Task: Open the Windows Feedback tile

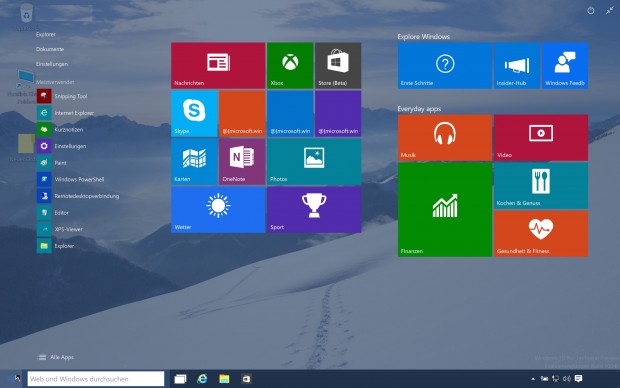Action: tap(565, 65)
